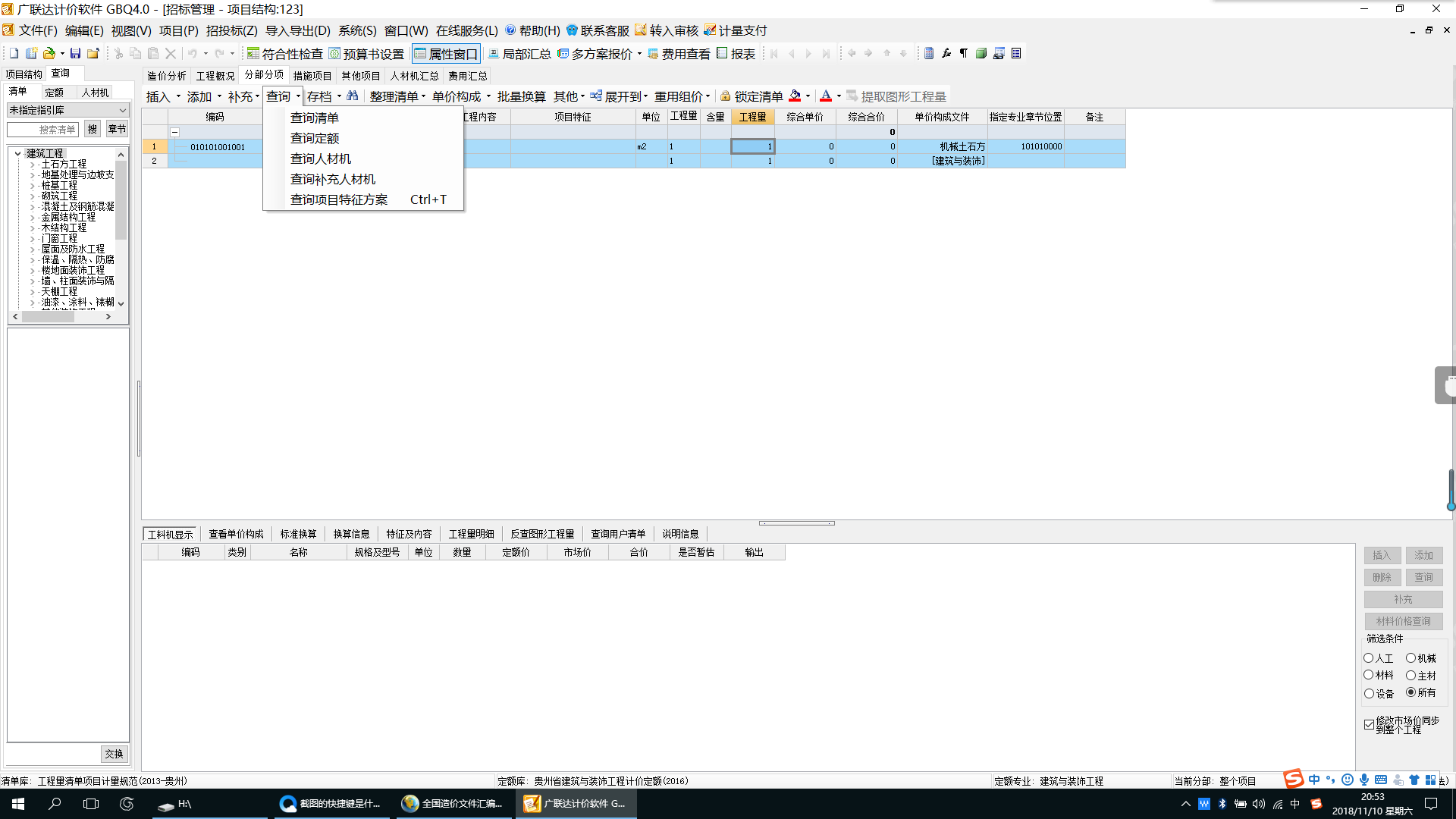Image resolution: width=1456 pixels, height=819 pixels.
Task: Click the Open folder icon
Action: pyautogui.click(x=49, y=53)
